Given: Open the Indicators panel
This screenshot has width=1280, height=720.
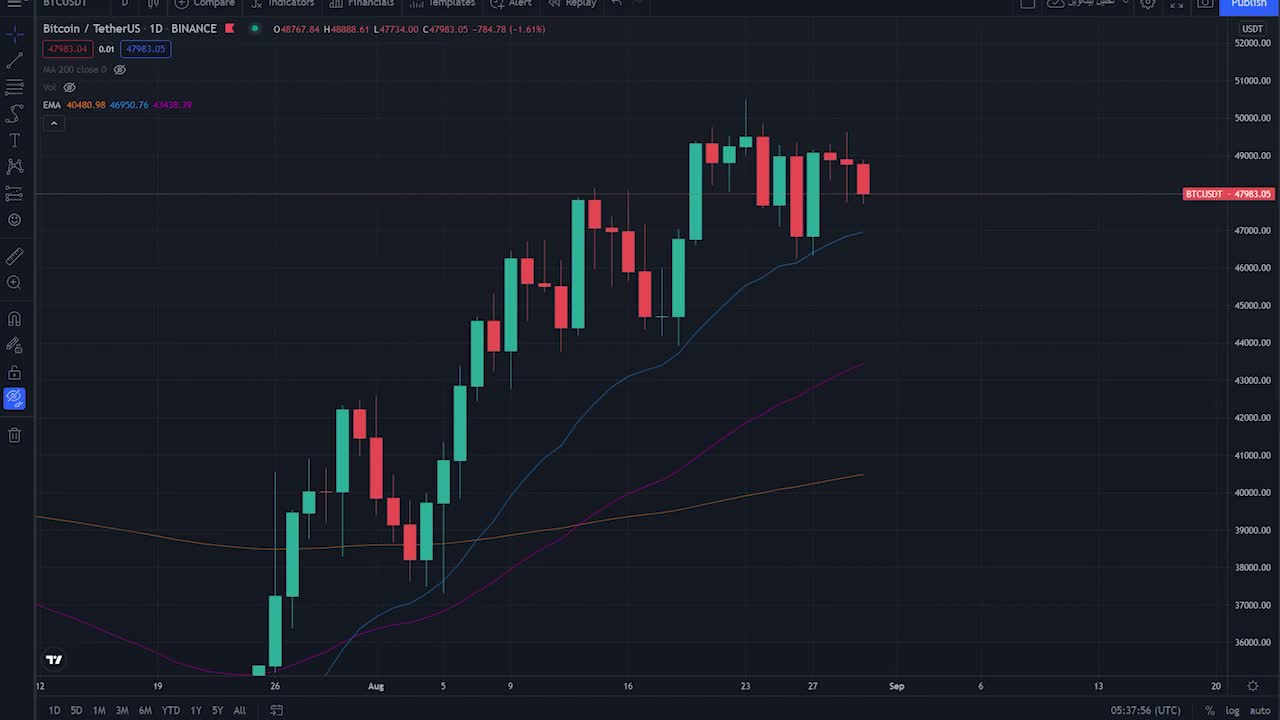Looking at the screenshot, I should pos(283,4).
